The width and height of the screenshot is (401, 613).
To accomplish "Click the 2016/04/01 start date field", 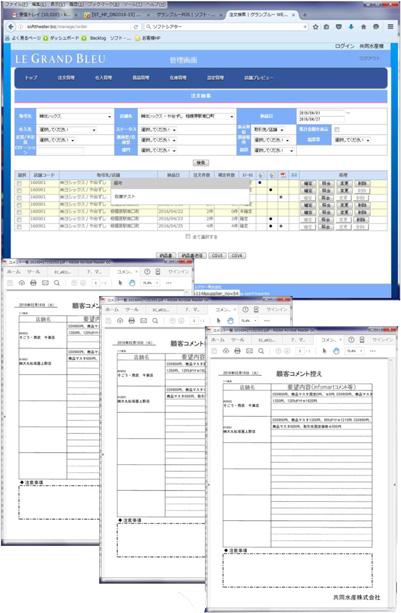I will pos(321,113).
